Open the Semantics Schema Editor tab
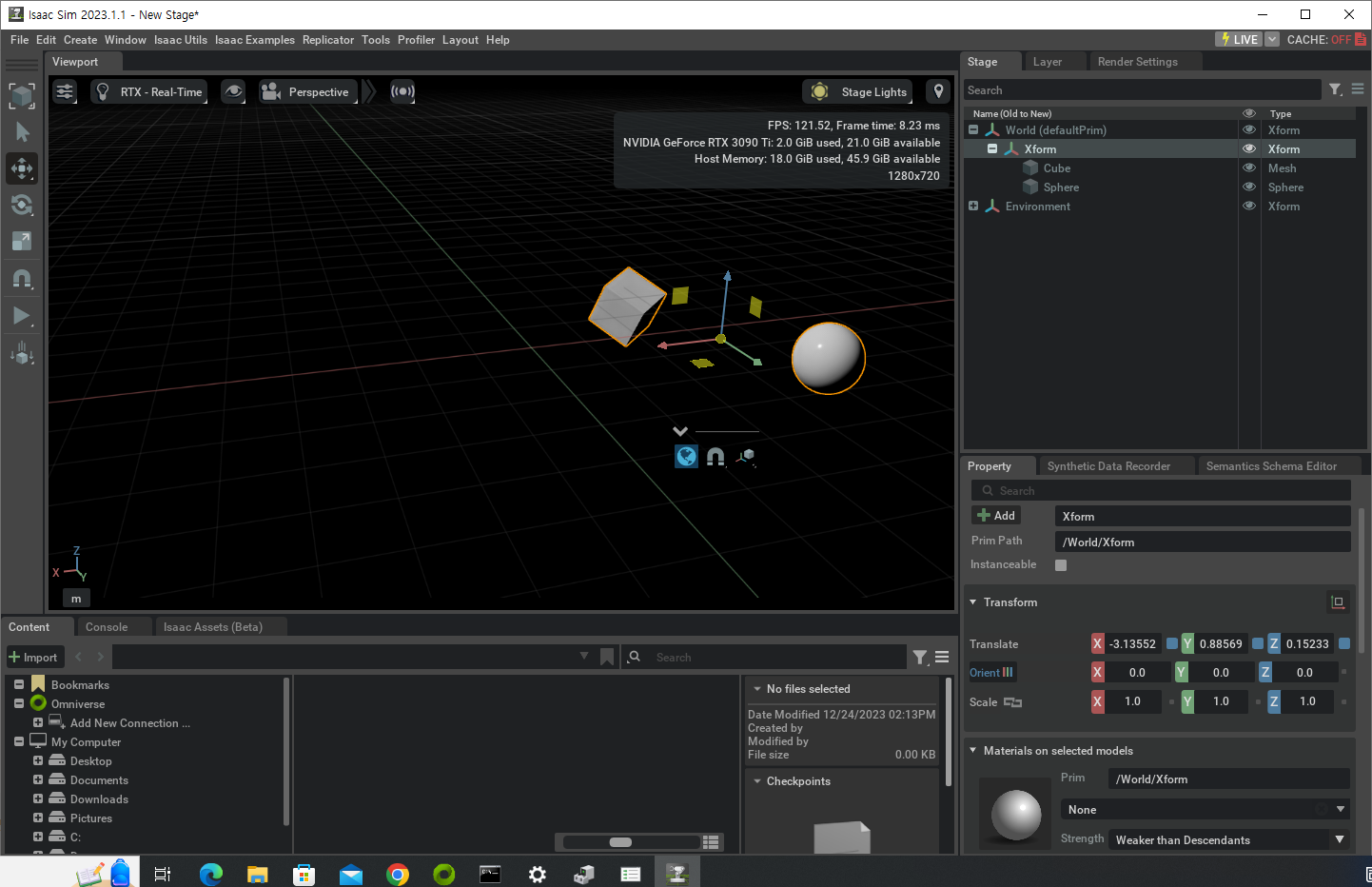This screenshot has height=887, width=1372. tap(1272, 466)
